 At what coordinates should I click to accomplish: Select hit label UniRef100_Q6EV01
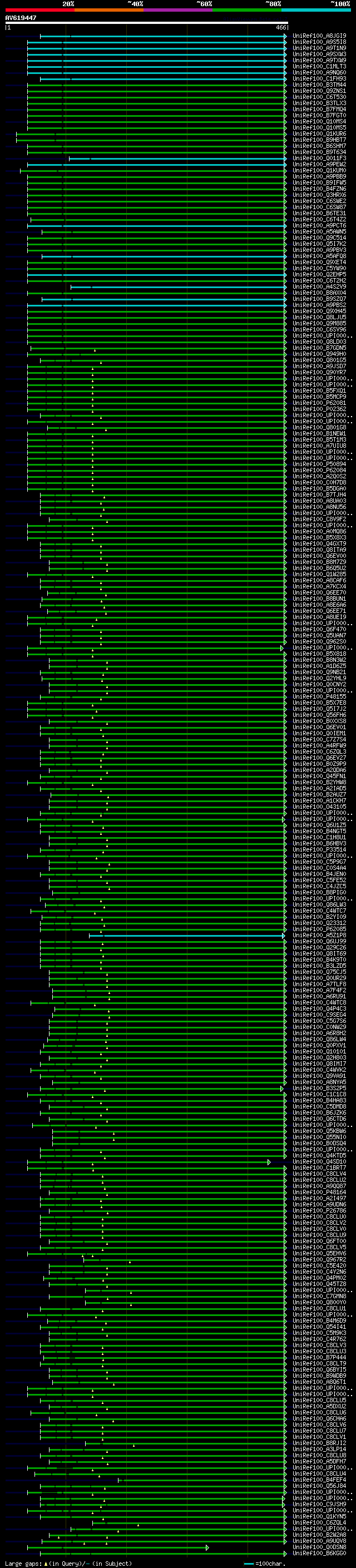tap(319, 728)
